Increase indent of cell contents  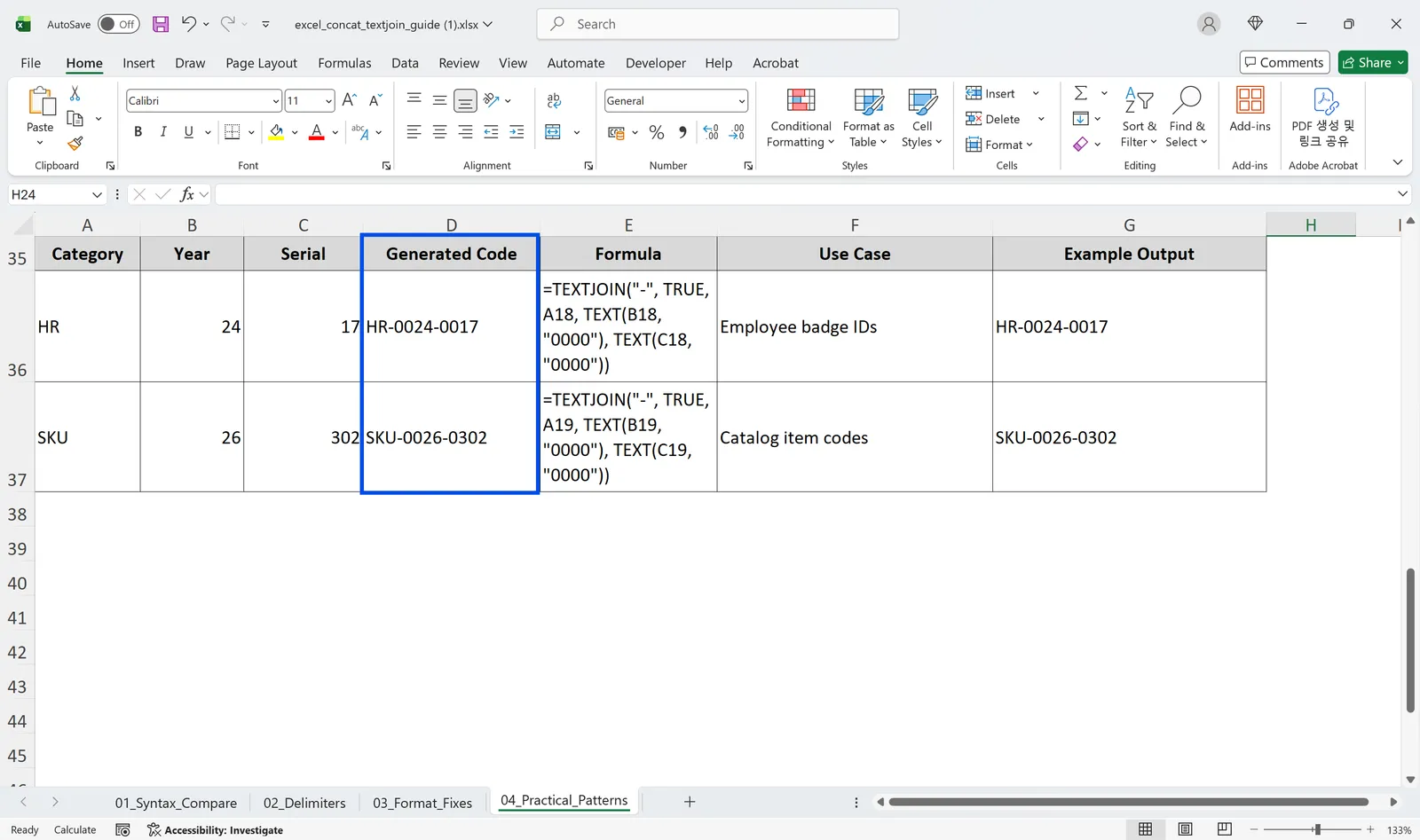[x=517, y=132]
